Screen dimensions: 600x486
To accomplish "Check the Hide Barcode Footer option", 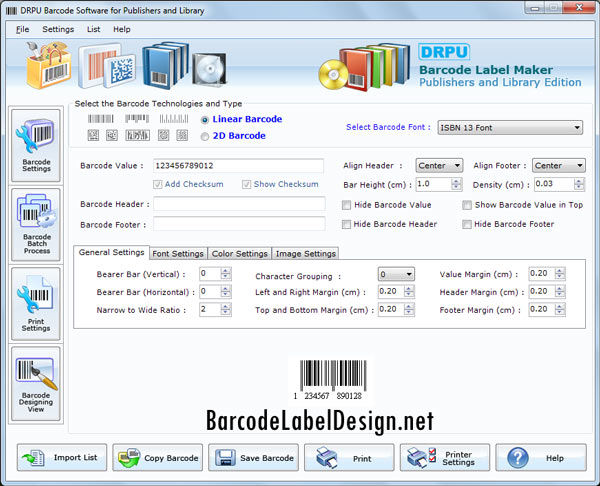I will coord(467,224).
